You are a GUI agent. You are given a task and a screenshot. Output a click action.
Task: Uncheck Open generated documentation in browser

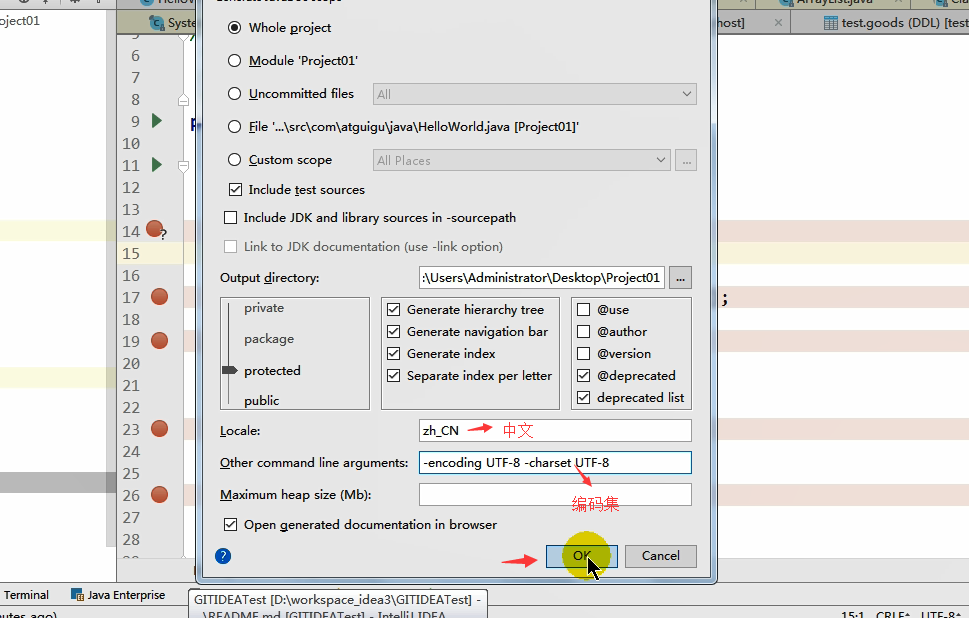click(231, 525)
